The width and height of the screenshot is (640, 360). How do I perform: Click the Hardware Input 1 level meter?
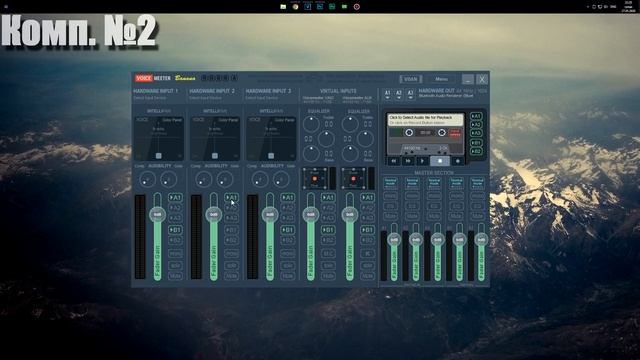(x=140, y=237)
